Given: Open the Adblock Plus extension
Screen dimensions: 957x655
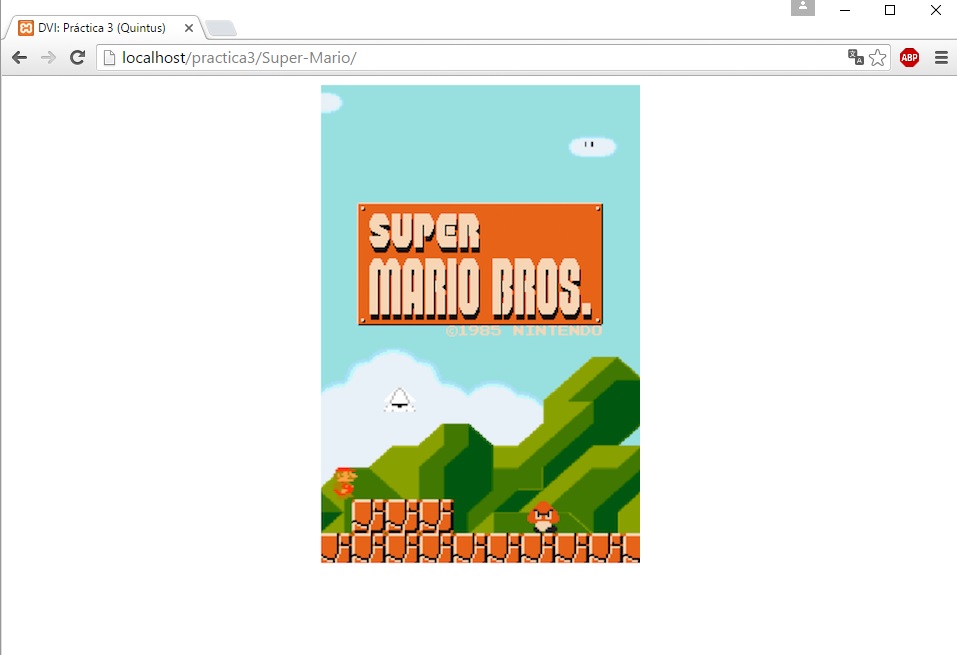Looking at the screenshot, I should [x=909, y=58].
